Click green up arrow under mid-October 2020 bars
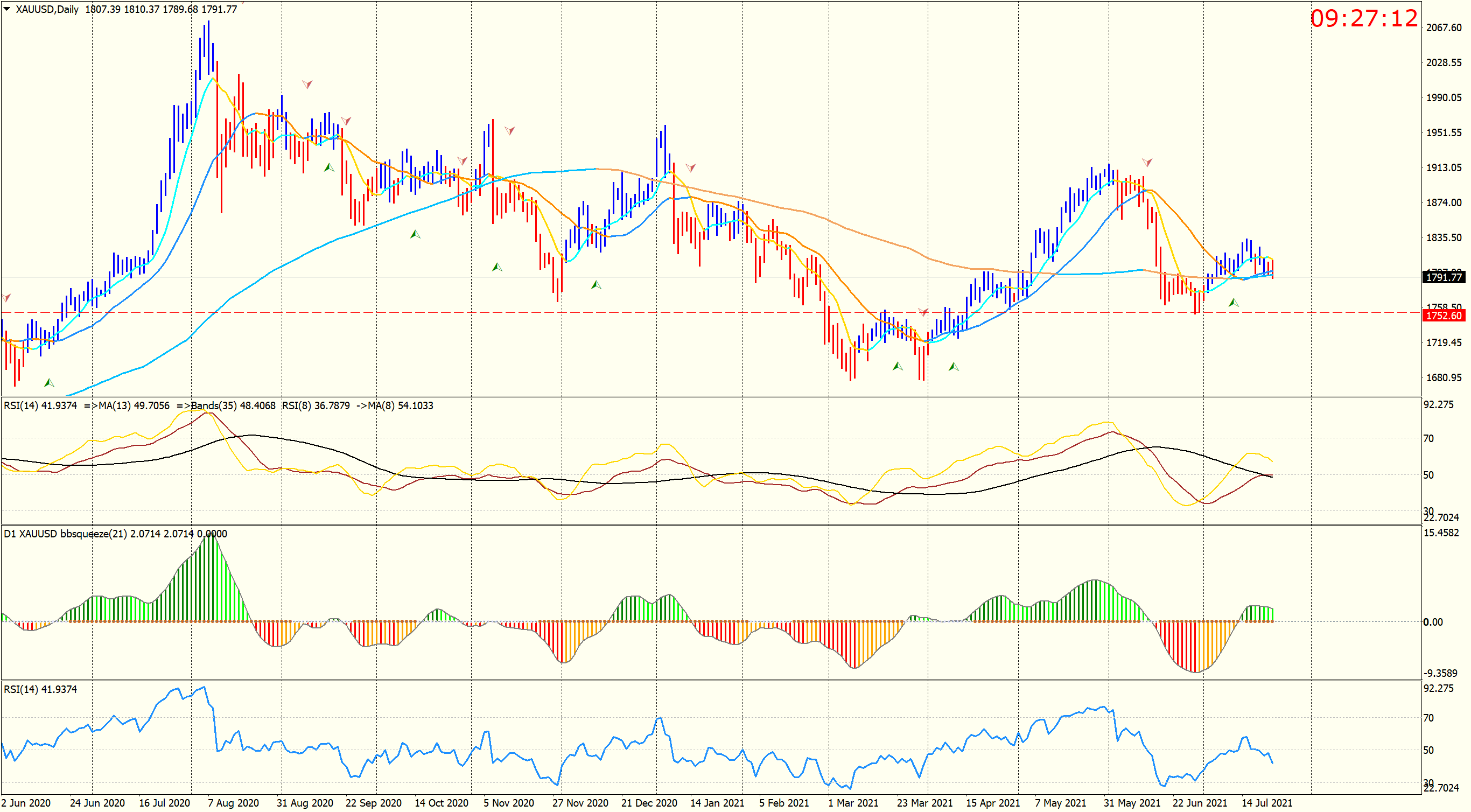The height and width of the screenshot is (812, 1471). click(415, 234)
